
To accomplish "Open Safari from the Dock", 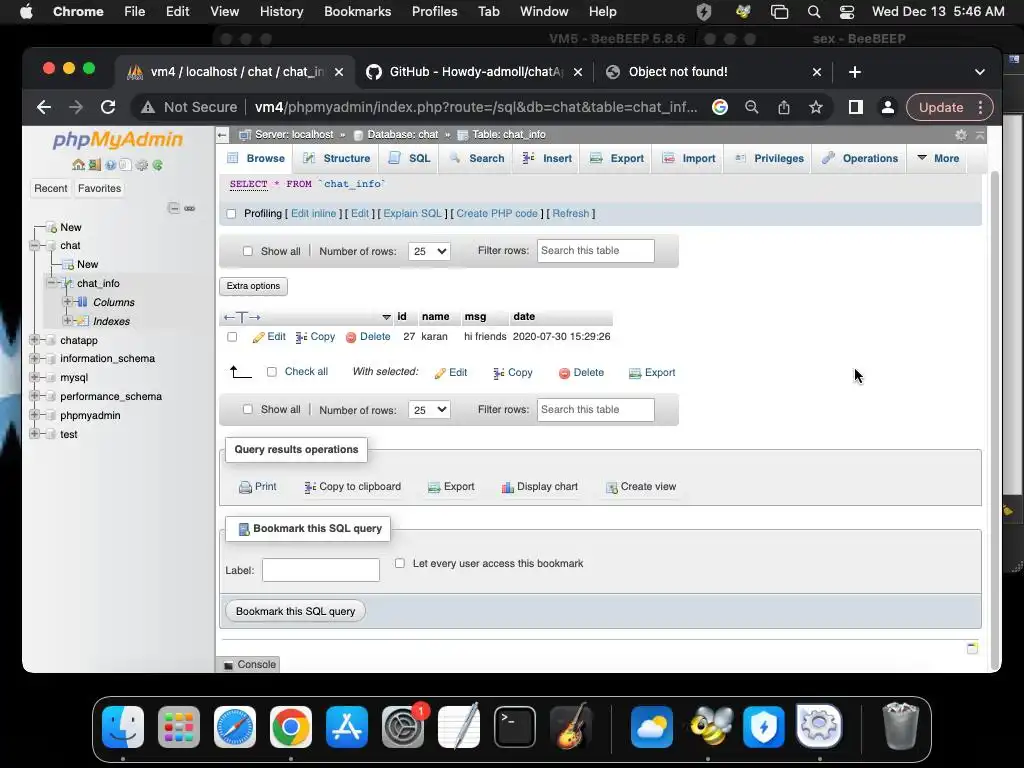I will point(234,727).
